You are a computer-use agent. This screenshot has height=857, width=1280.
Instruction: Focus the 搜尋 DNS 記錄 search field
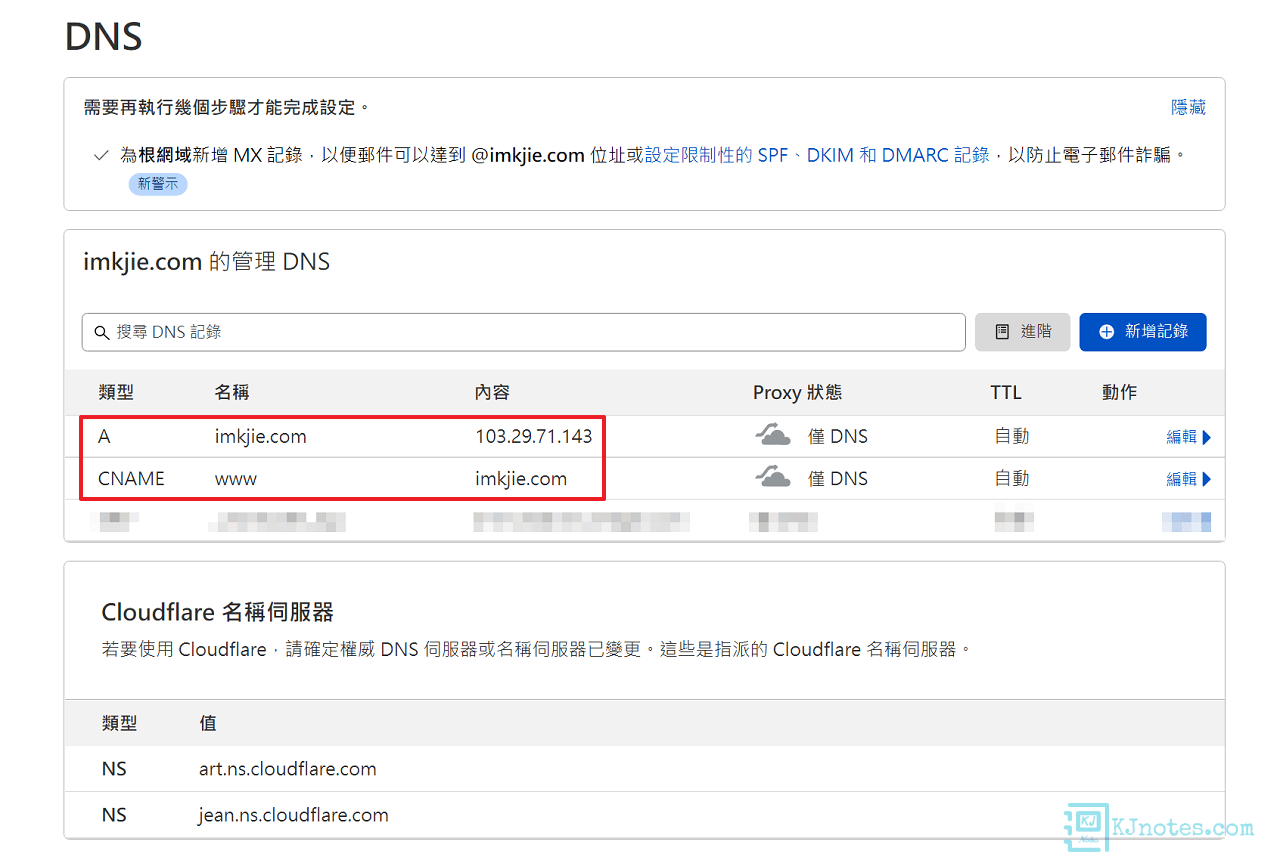[523, 332]
